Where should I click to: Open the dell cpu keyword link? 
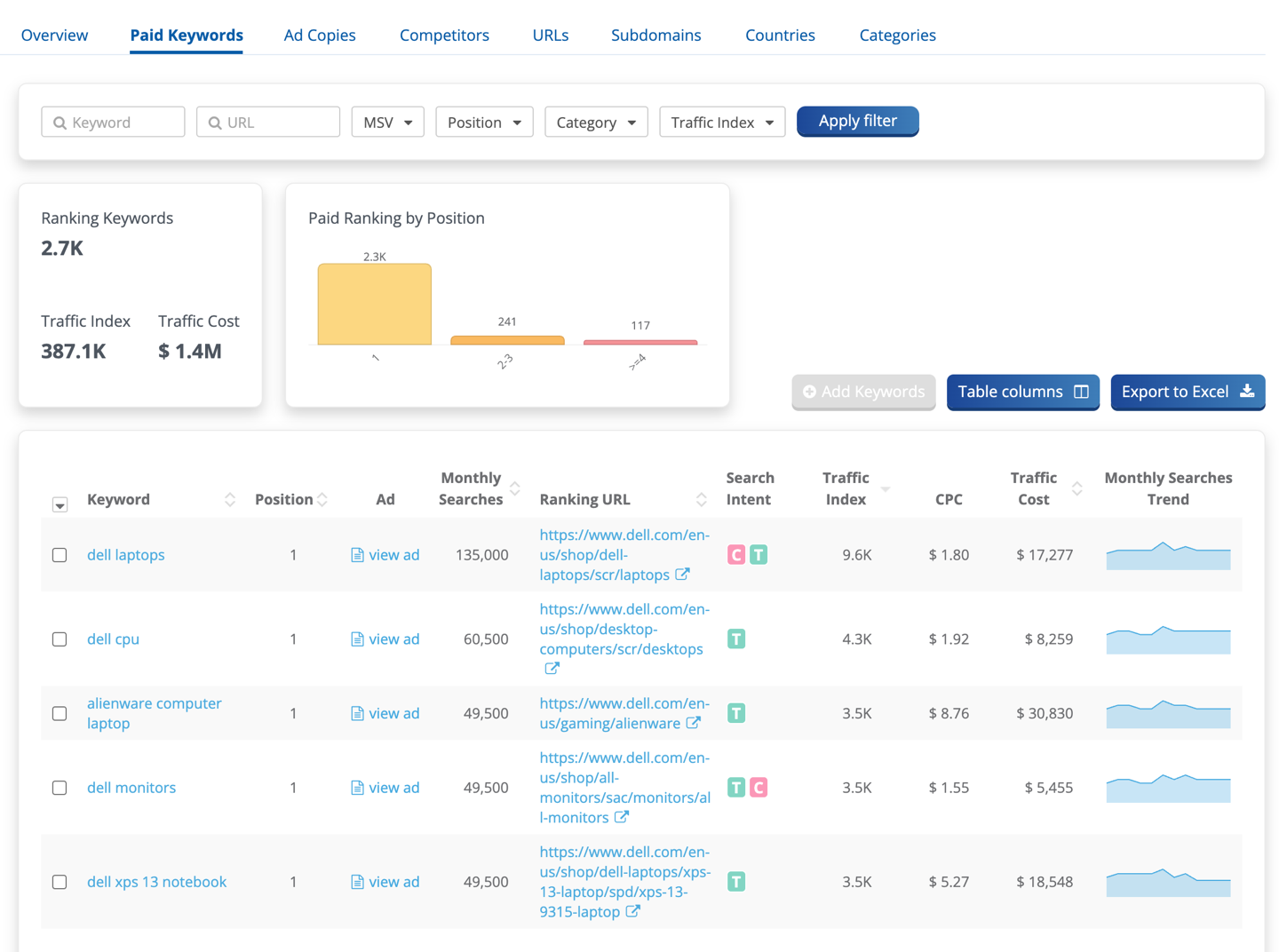click(113, 639)
